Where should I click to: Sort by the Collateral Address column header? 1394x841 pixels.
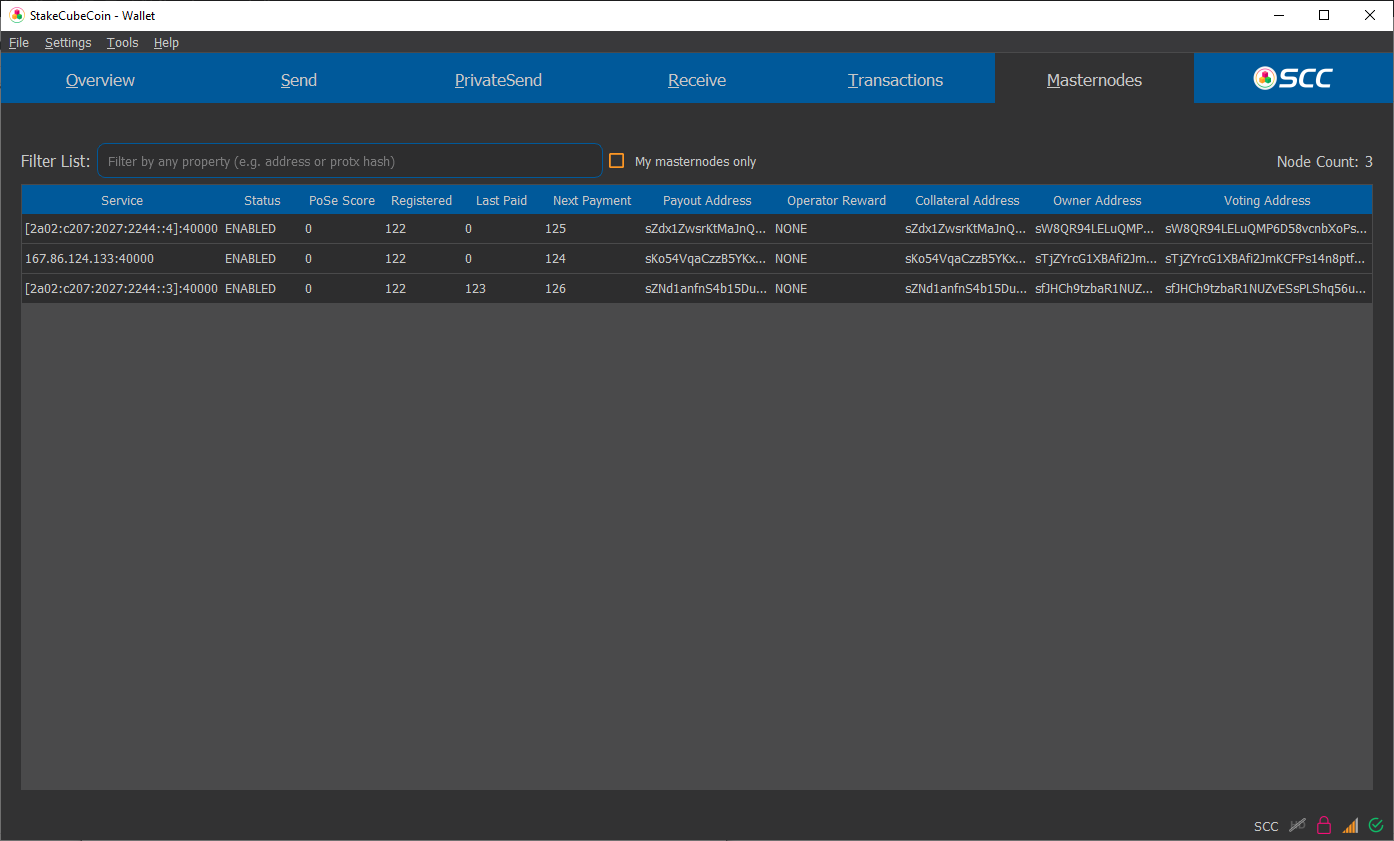[x=967, y=200]
